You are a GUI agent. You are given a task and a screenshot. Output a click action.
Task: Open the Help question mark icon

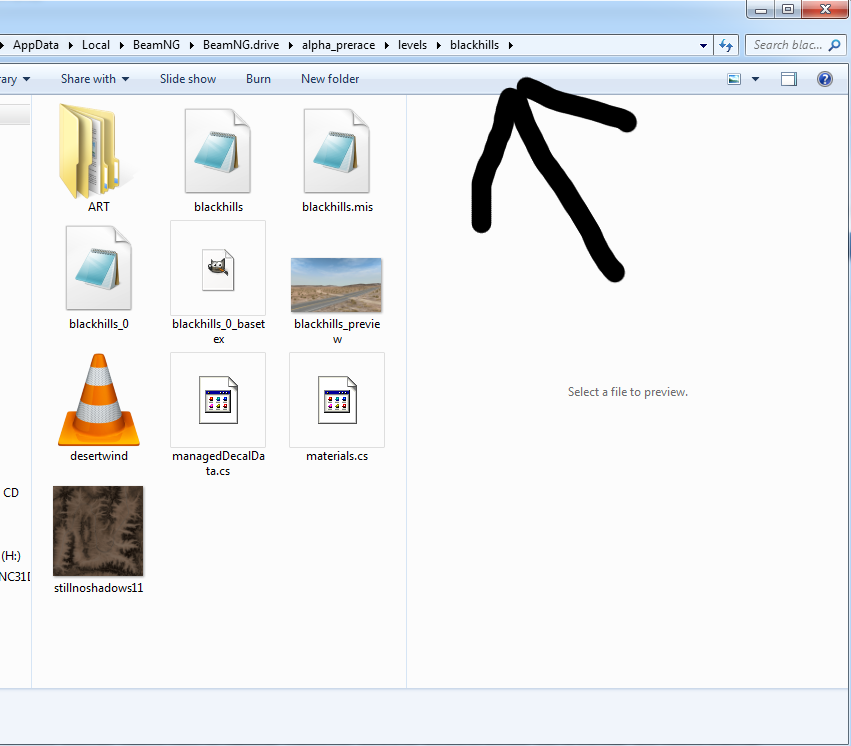824,79
